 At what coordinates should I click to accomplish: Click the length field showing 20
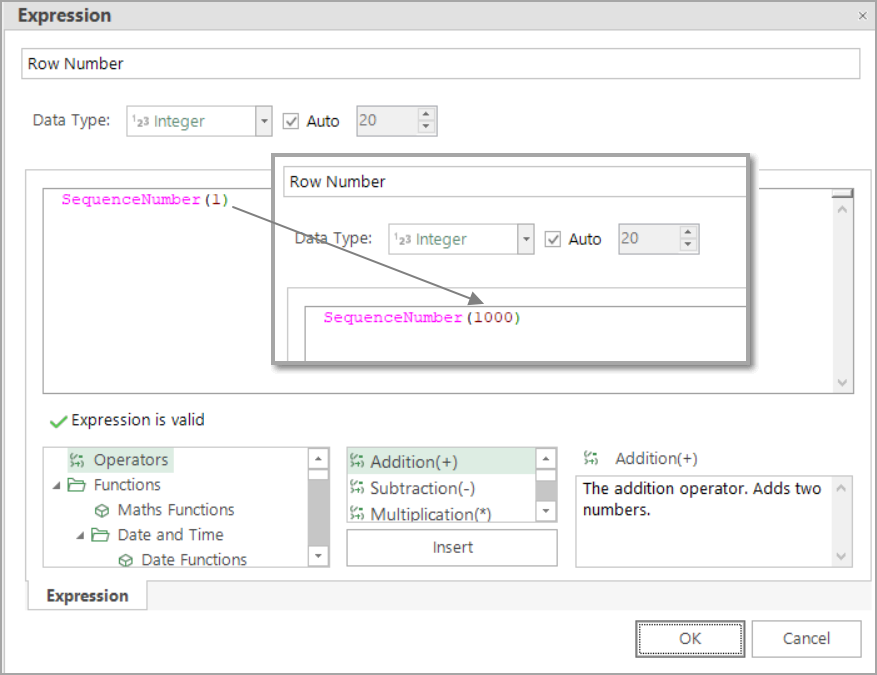pos(387,121)
